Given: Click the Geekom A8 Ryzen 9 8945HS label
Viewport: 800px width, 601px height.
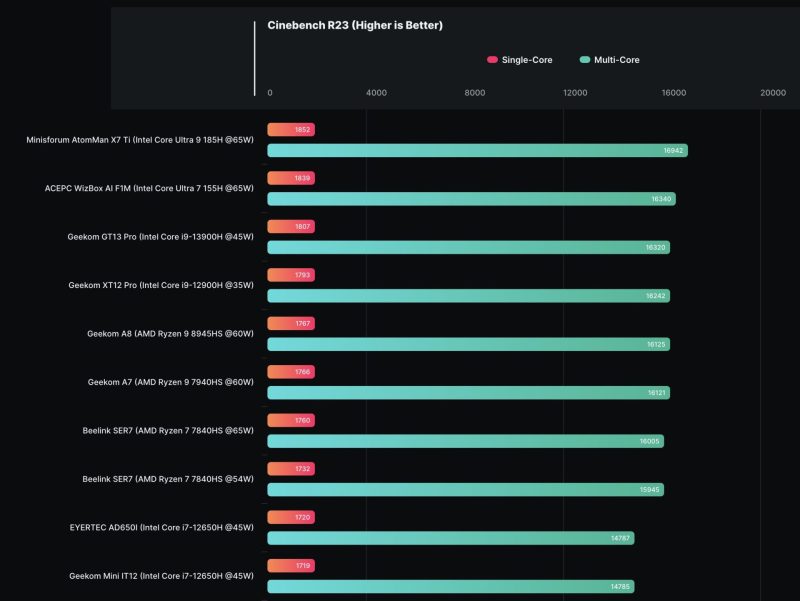Looking at the screenshot, I should pos(170,334).
